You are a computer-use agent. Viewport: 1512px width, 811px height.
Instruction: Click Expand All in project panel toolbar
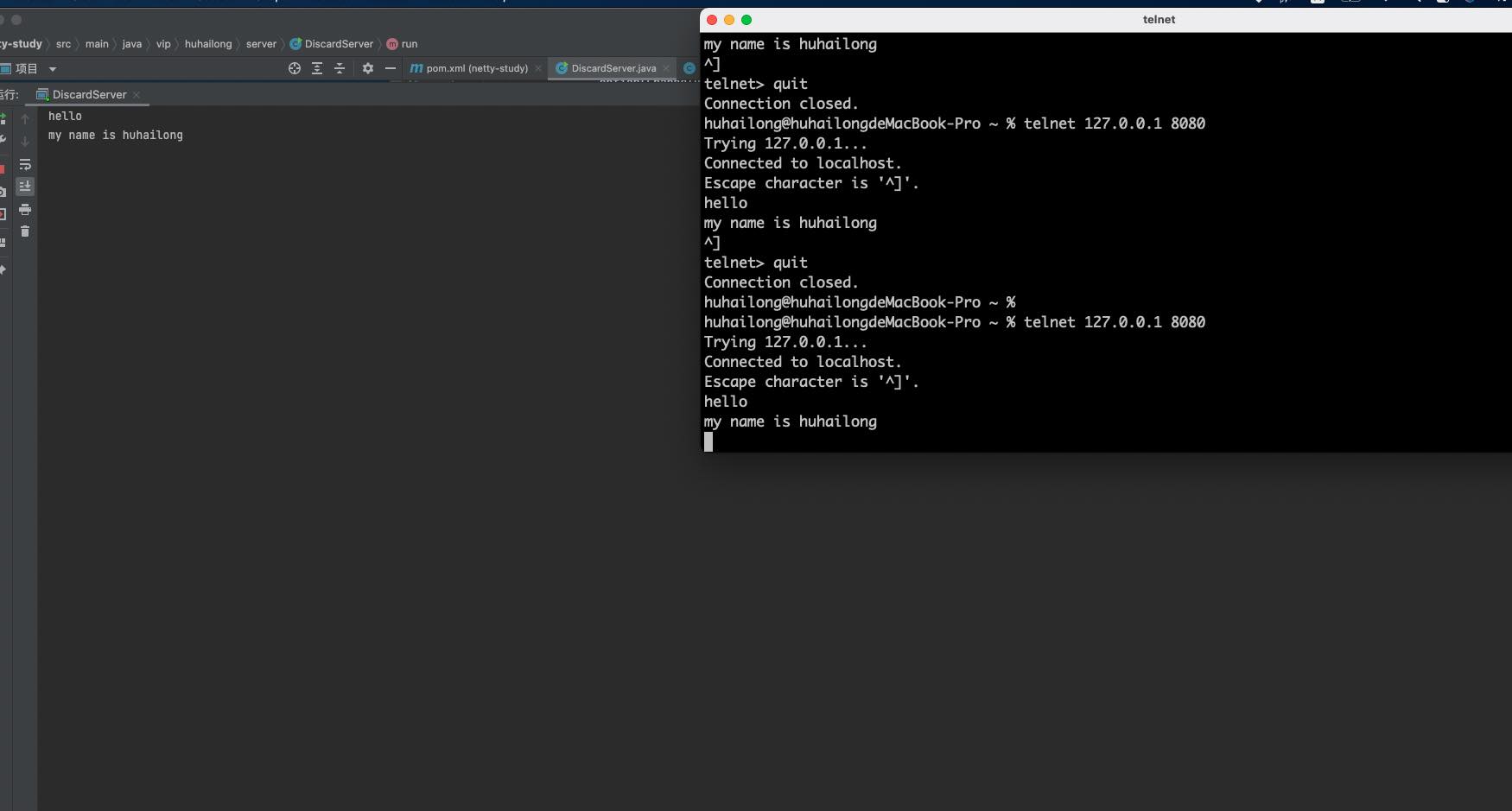click(317, 68)
